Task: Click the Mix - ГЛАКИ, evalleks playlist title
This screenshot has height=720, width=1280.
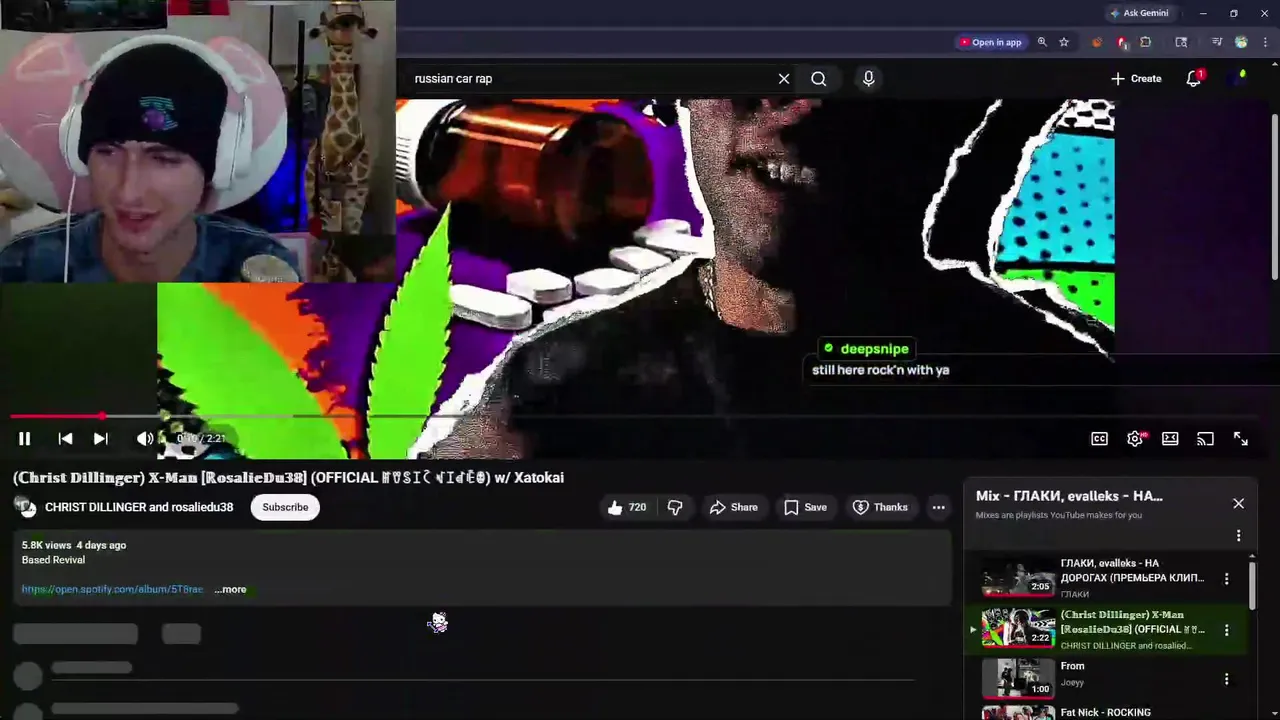Action: 1069,496
